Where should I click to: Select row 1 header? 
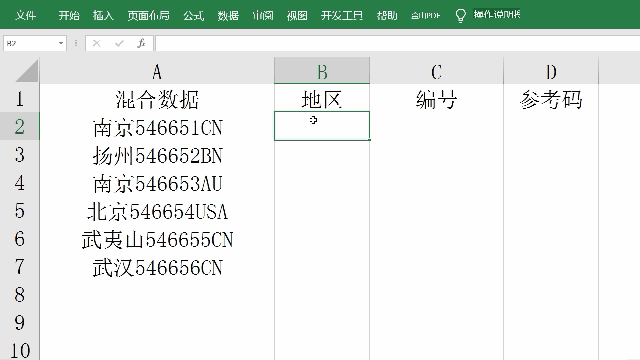tap(20, 98)
